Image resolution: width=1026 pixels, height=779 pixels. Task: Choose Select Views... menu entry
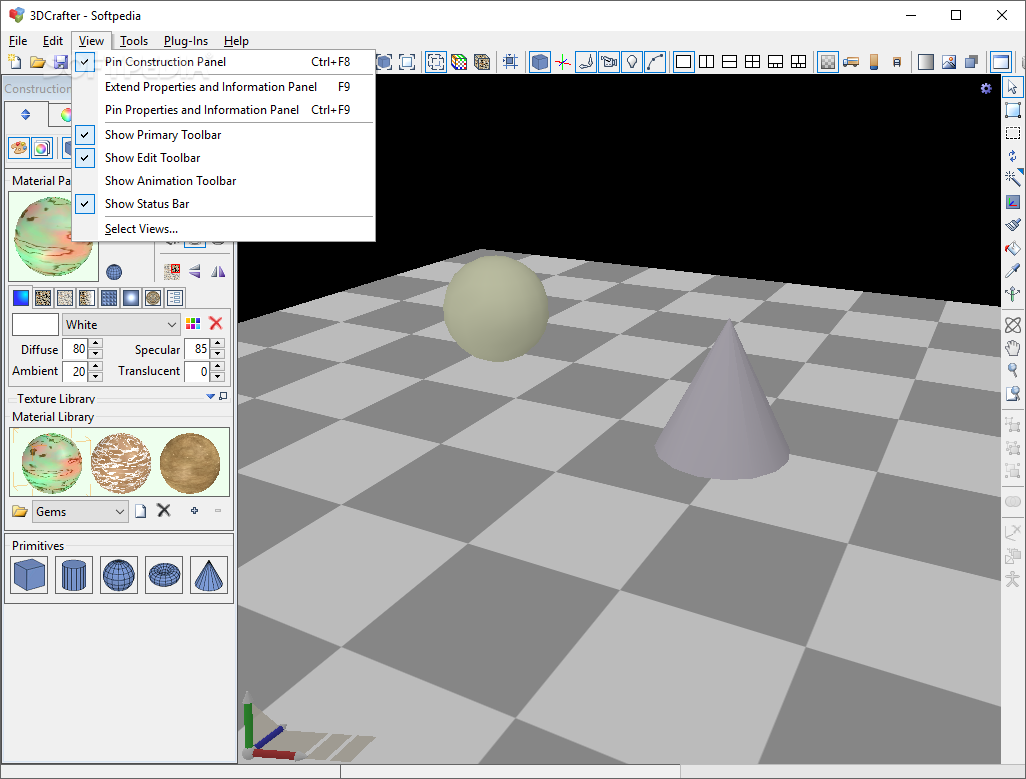tap(223, 229)
